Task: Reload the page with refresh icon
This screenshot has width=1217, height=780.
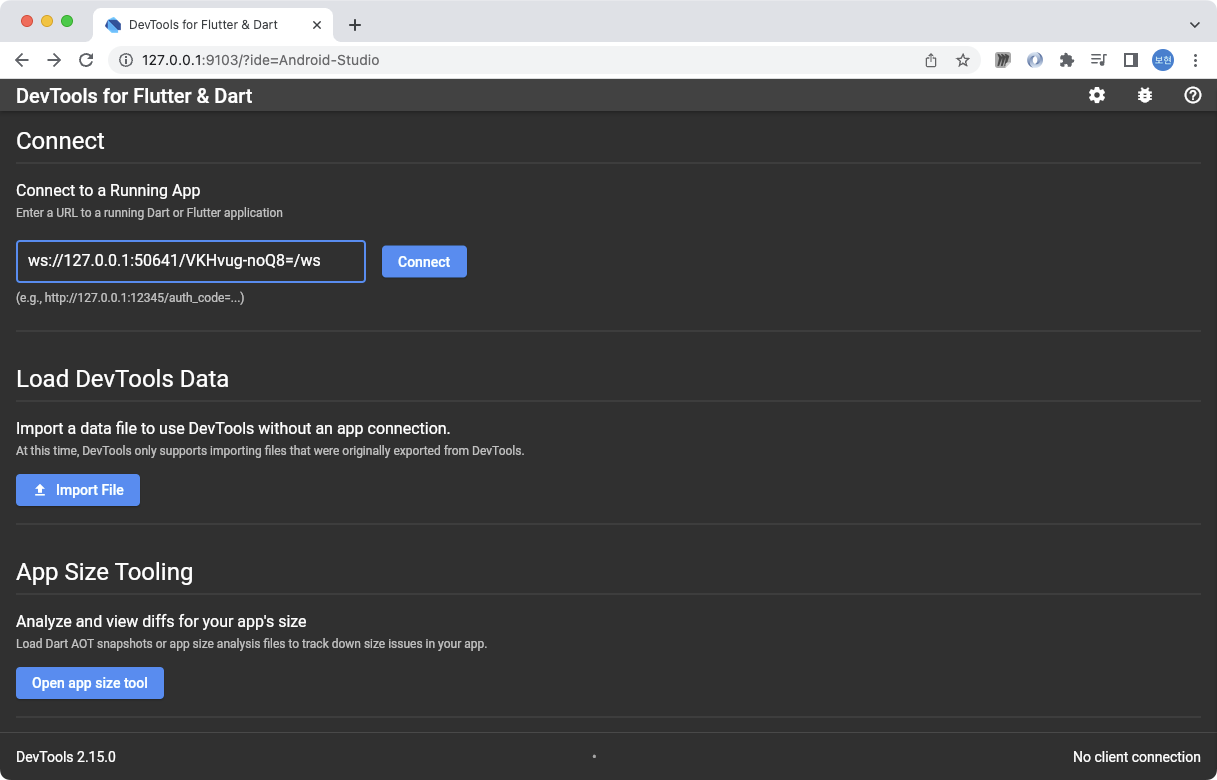Action: (86, 60)
